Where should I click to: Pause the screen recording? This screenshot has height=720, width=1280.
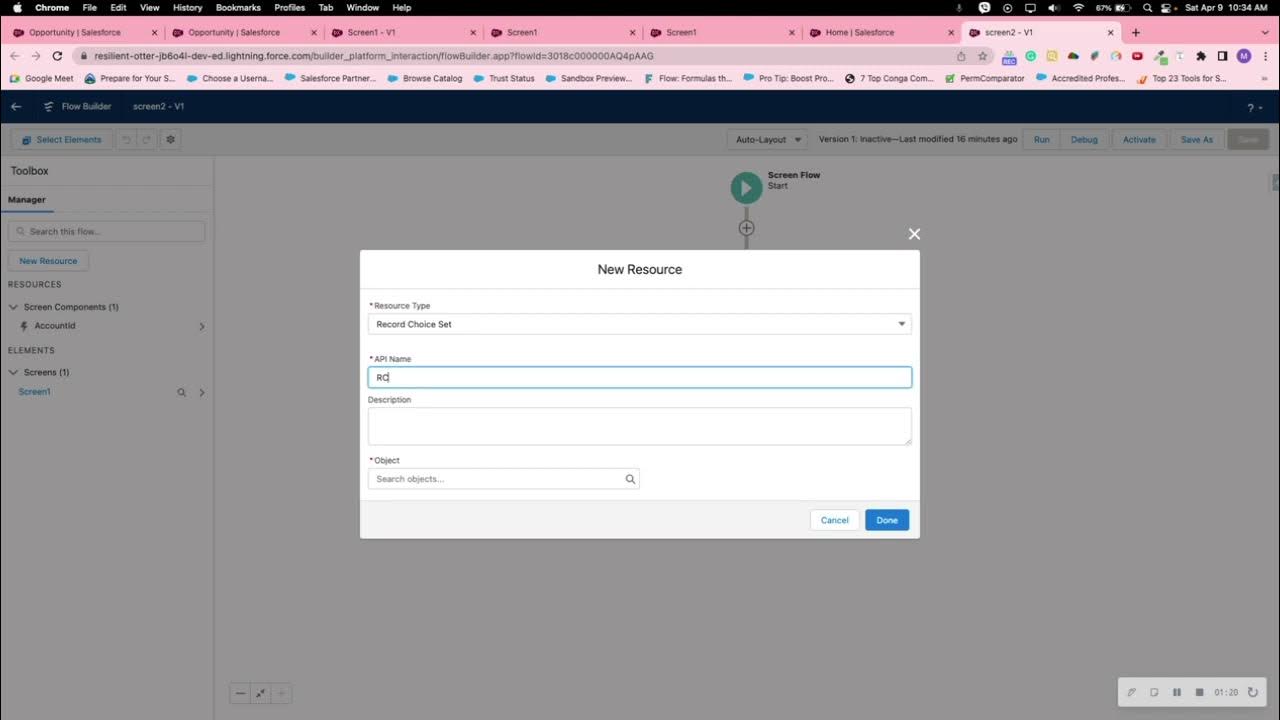[1176, 692]
